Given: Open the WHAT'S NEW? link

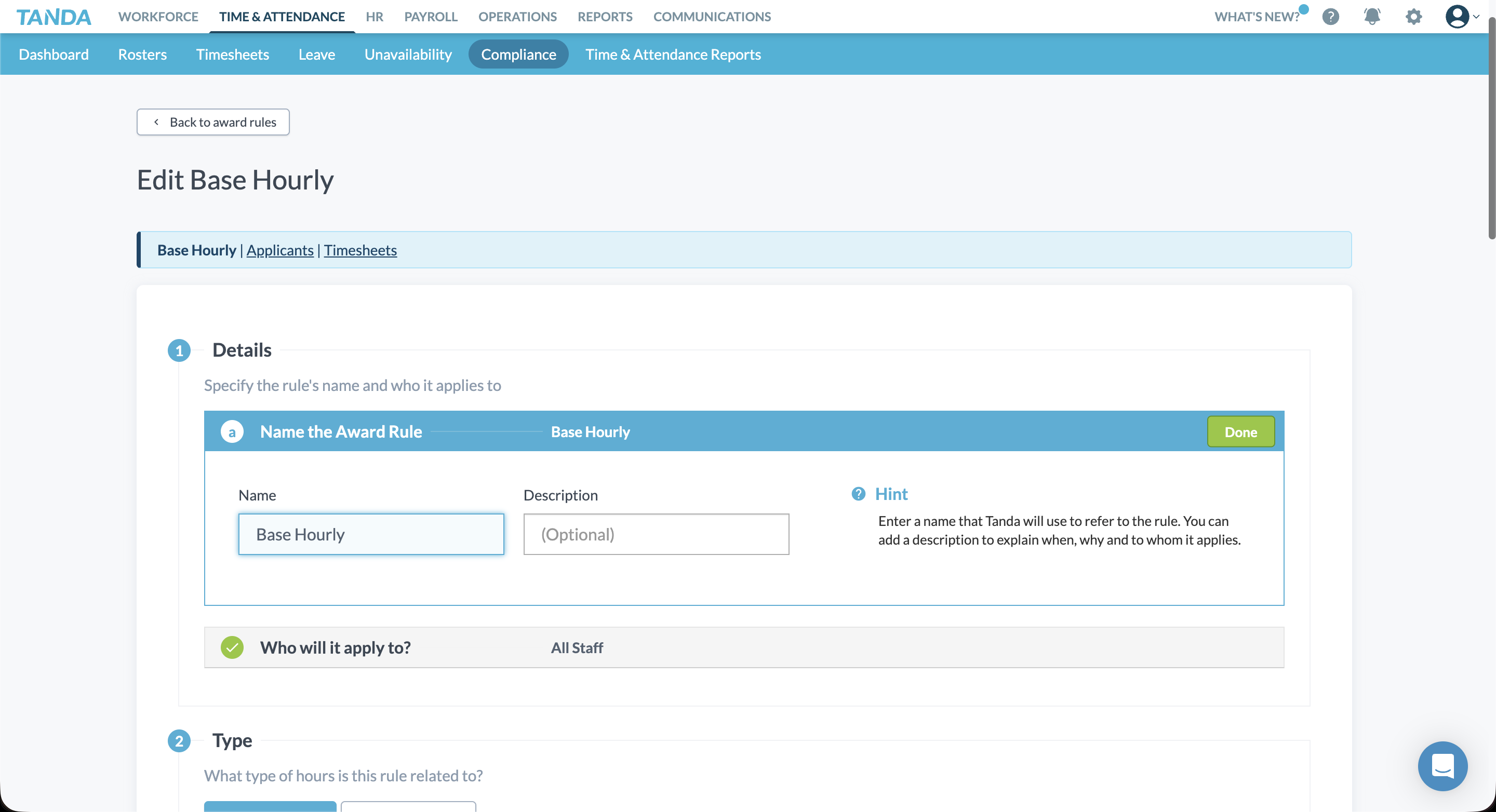Looking at the screenshot, I should tap(1257, 16).
